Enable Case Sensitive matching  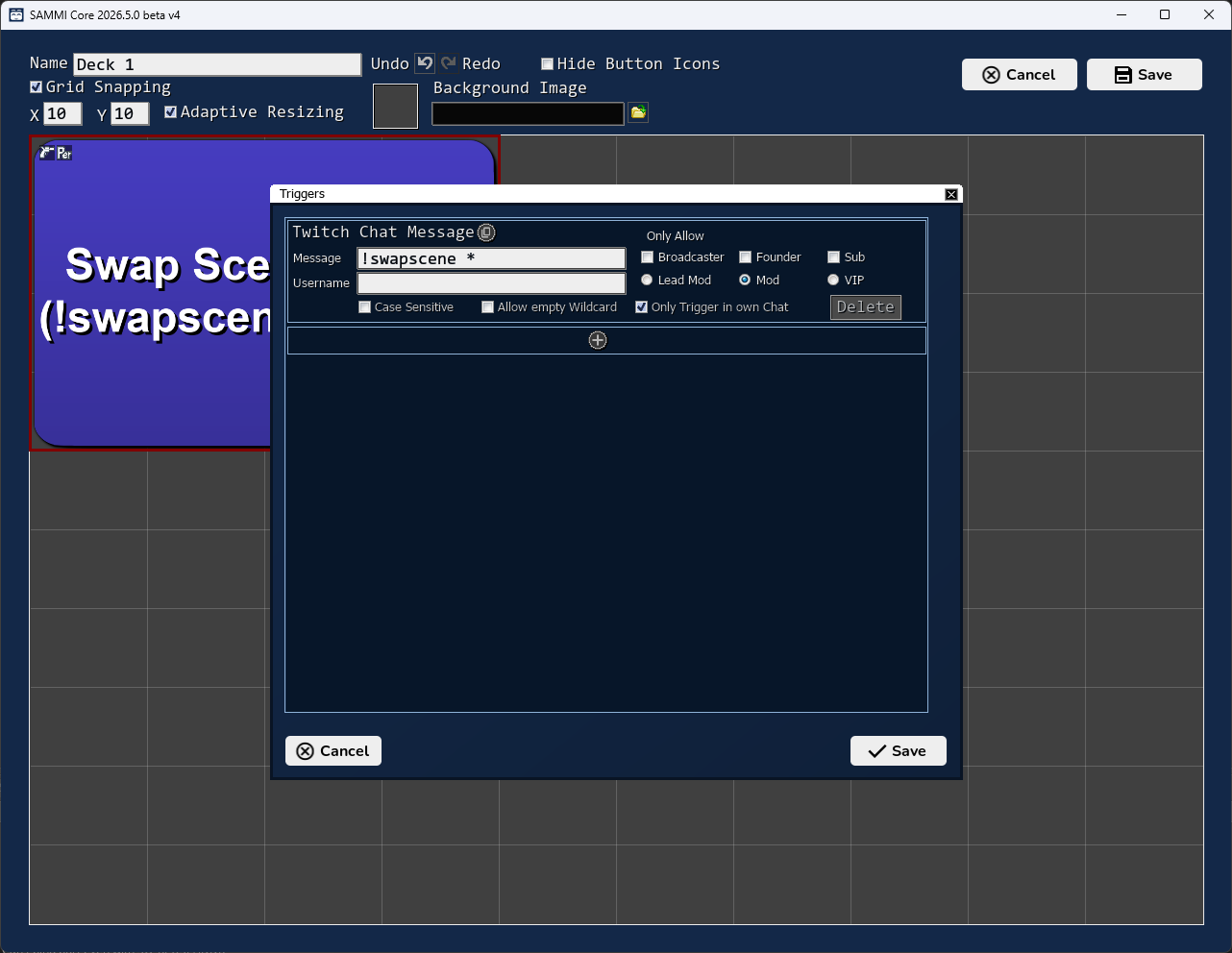364,306
